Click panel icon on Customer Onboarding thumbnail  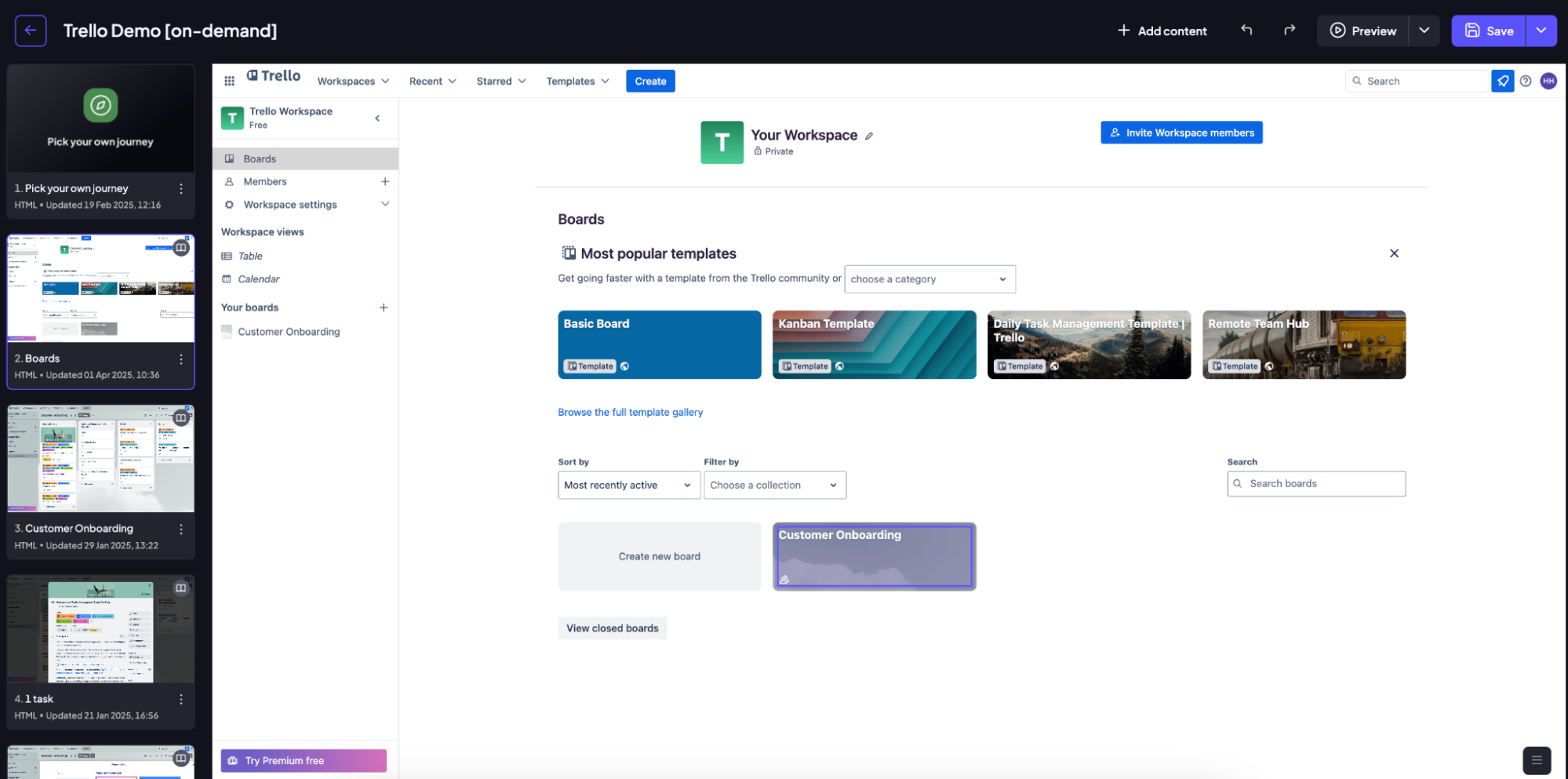(x=181, y=418)
